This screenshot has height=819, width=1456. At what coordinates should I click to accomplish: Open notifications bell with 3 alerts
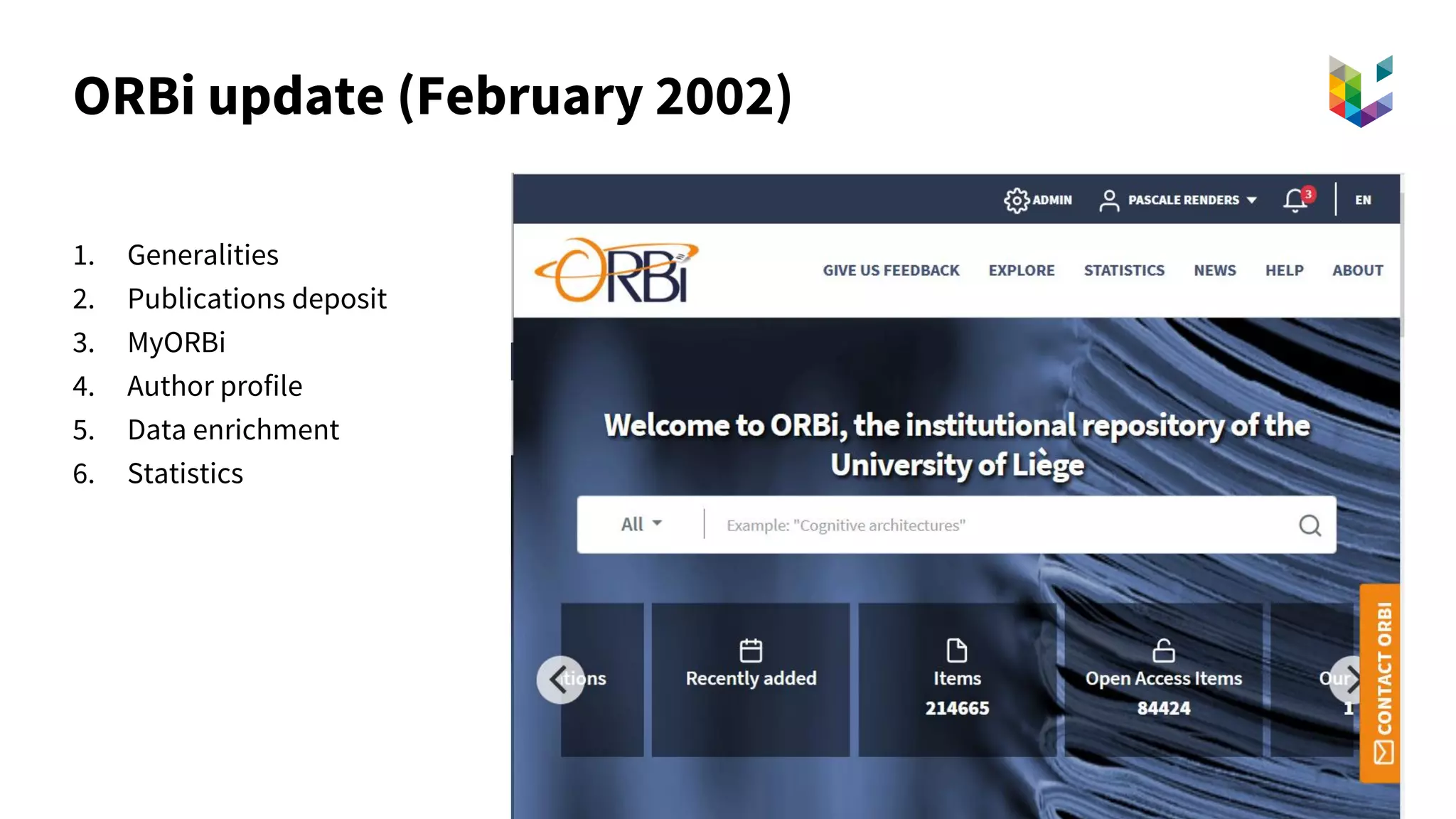click(1299, 200)
